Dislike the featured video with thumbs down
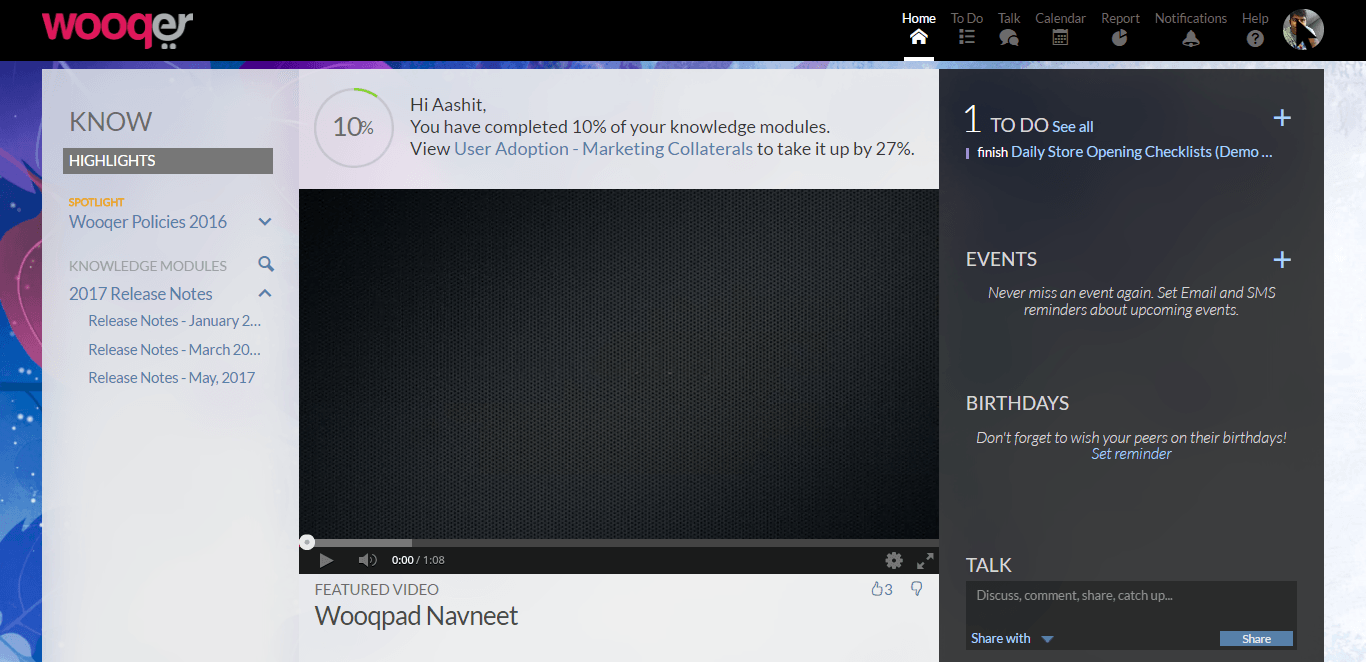This screenshot has height=662, width=1366. 916,589
